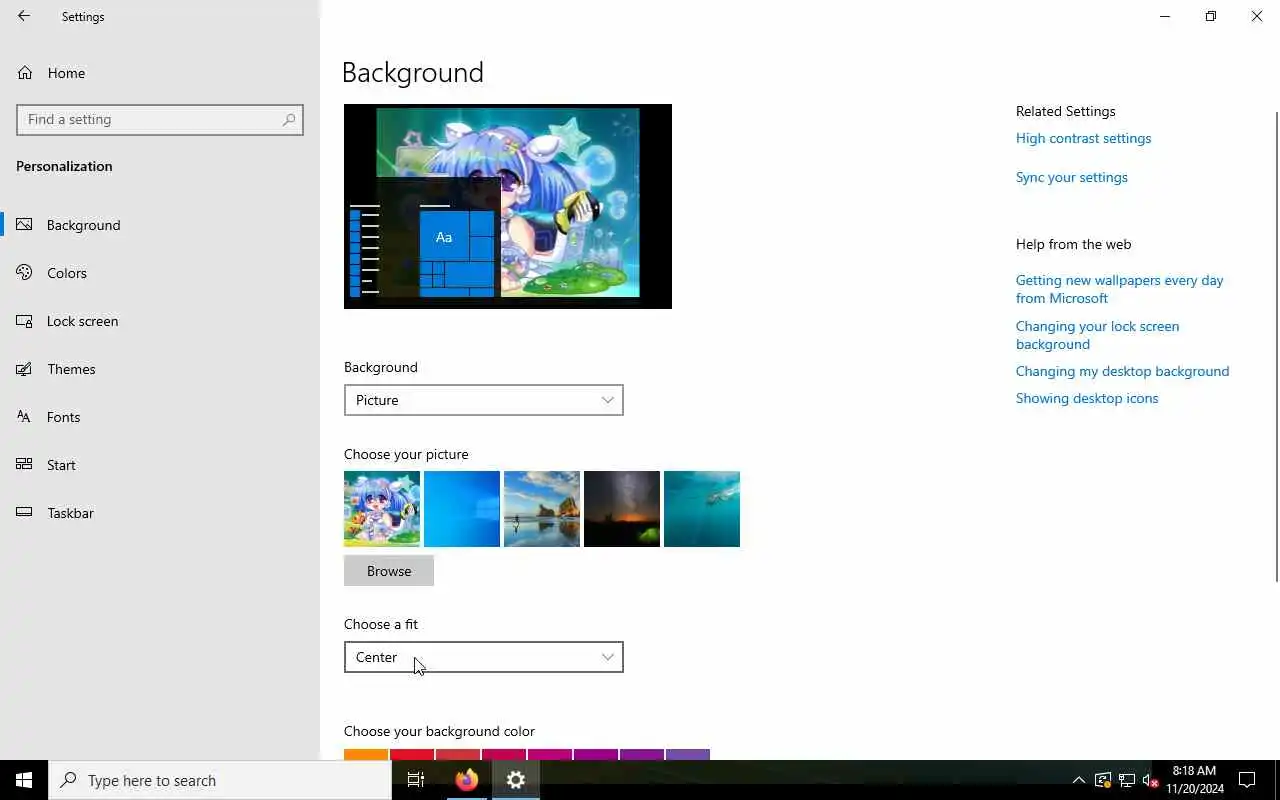This screenshot has height=800, width=1280.
Task: Pick the night sky wallpaper thumbnail
Action: tap(622, 509)
